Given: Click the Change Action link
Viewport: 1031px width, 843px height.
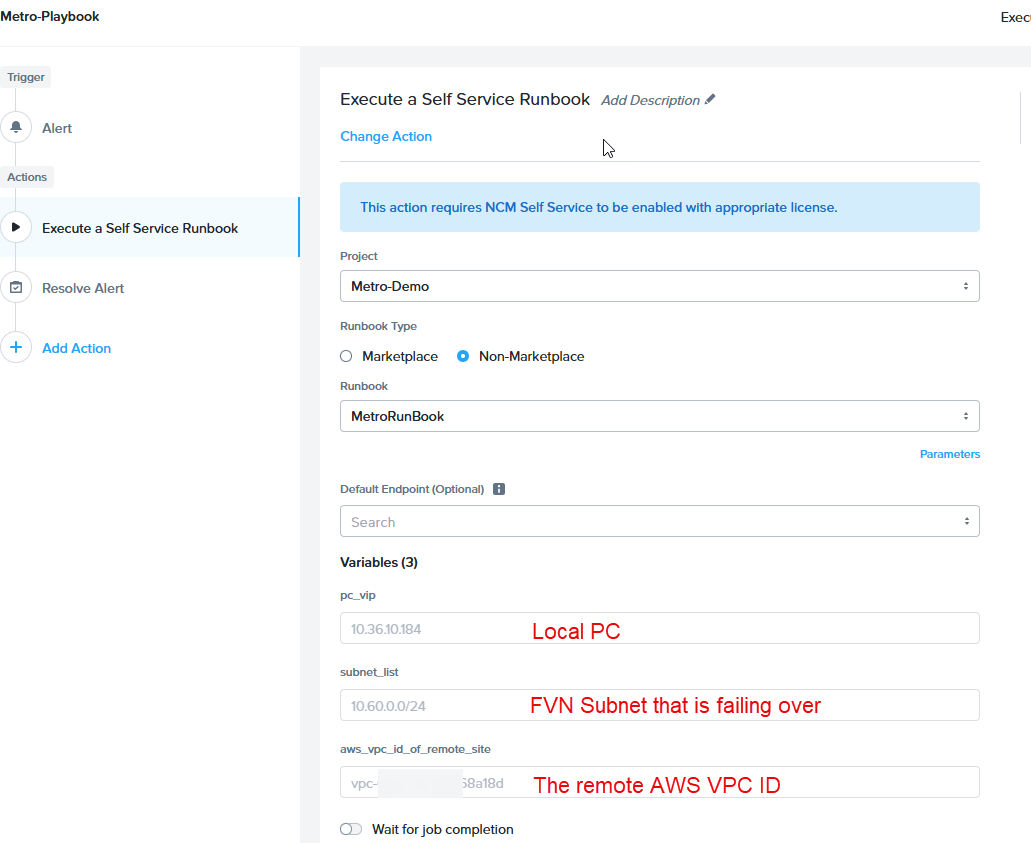Looking at the screenshot, I should tap(386, 136).
